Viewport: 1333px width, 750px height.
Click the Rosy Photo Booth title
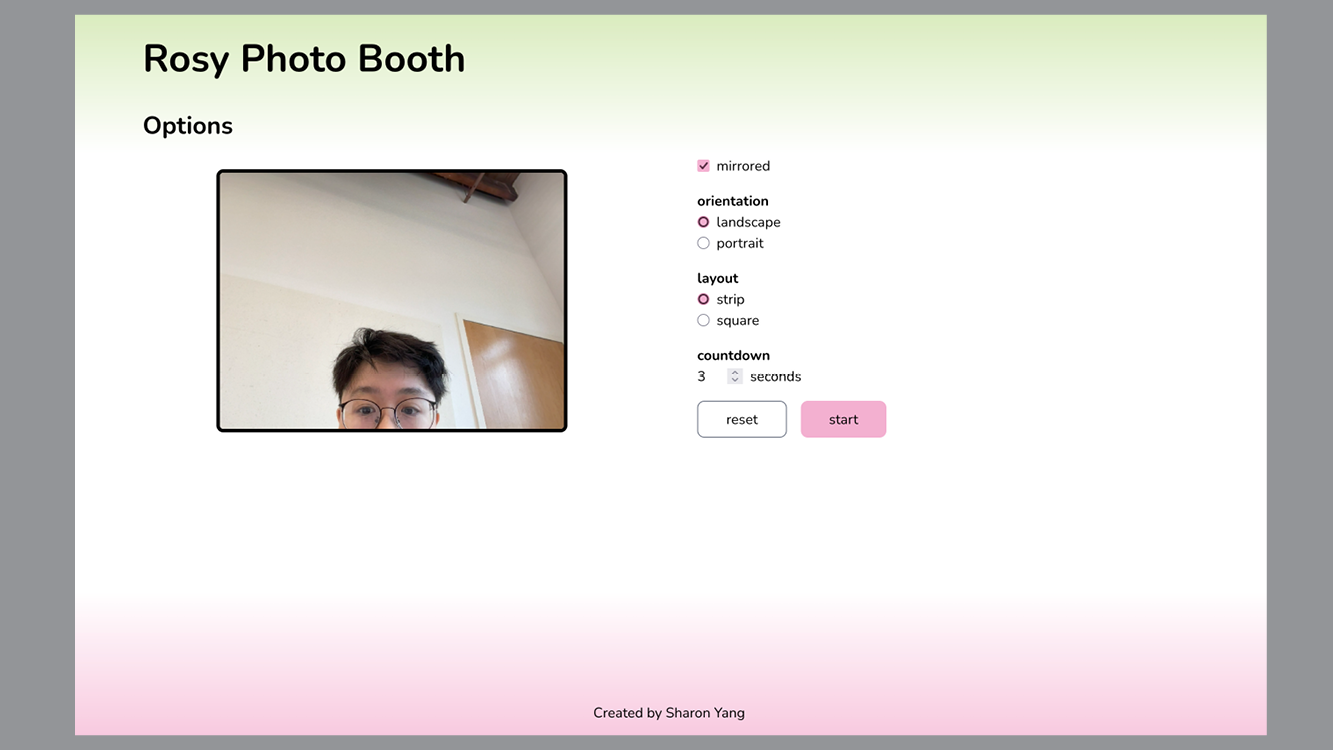[304, 58]
